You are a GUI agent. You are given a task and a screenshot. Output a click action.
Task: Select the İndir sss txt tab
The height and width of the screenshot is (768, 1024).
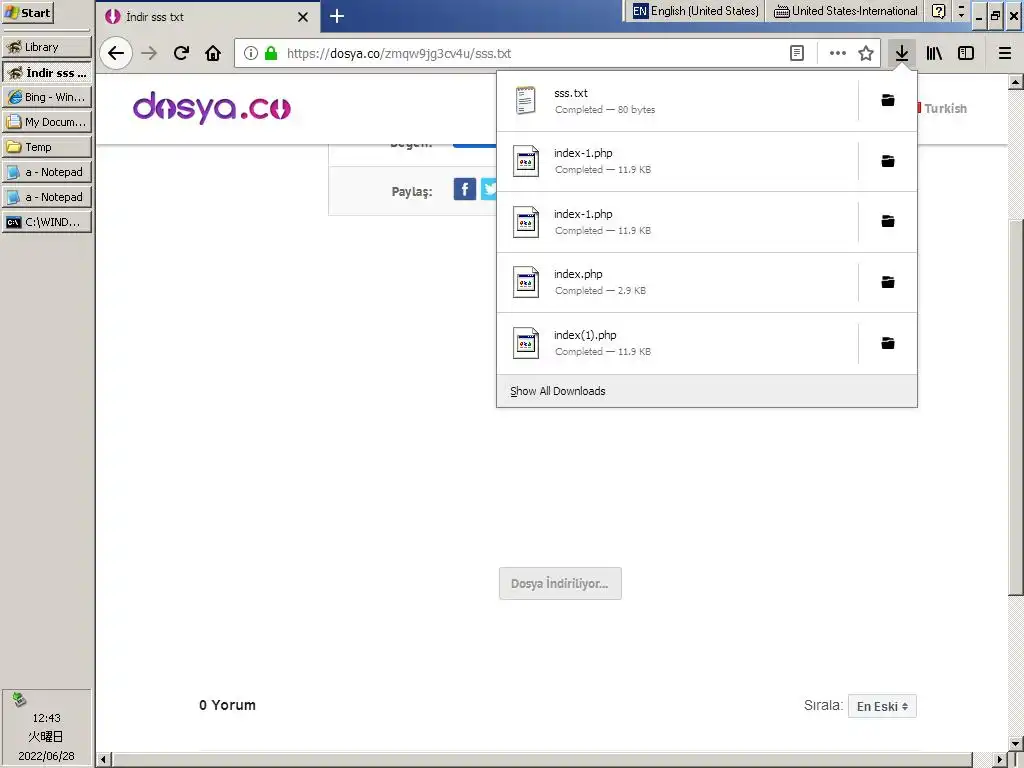(x=209, y=17)
